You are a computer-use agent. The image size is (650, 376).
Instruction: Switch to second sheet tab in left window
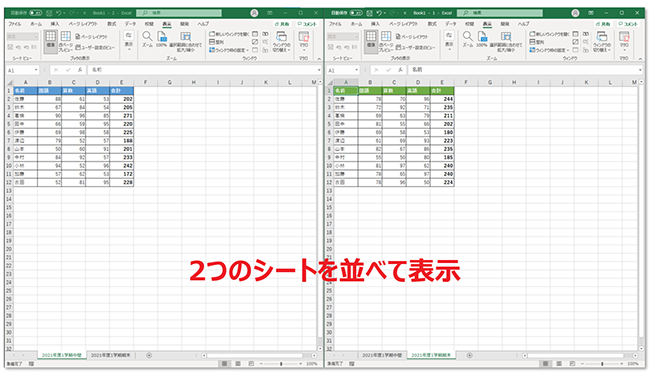[x=111, y=355]
